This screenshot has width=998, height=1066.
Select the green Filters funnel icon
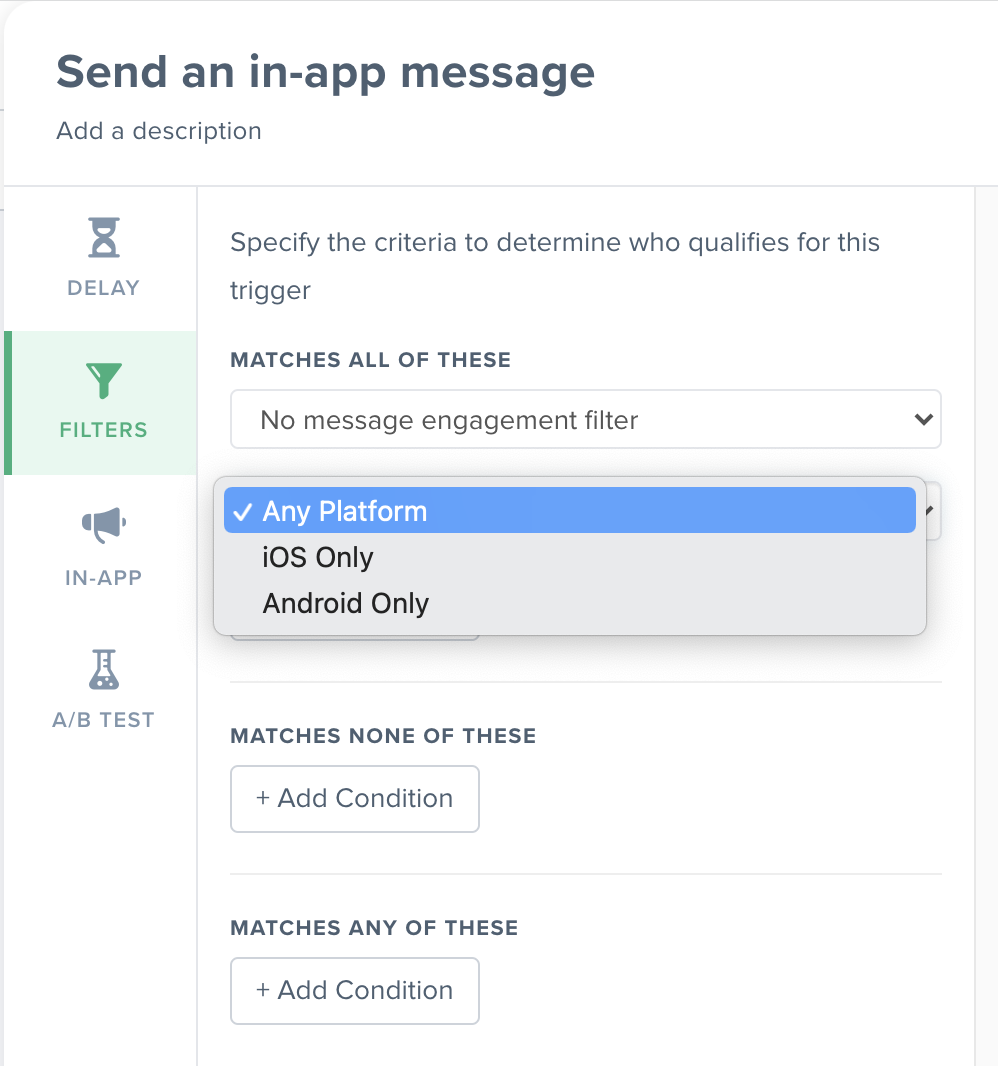[x=103, y=380]
